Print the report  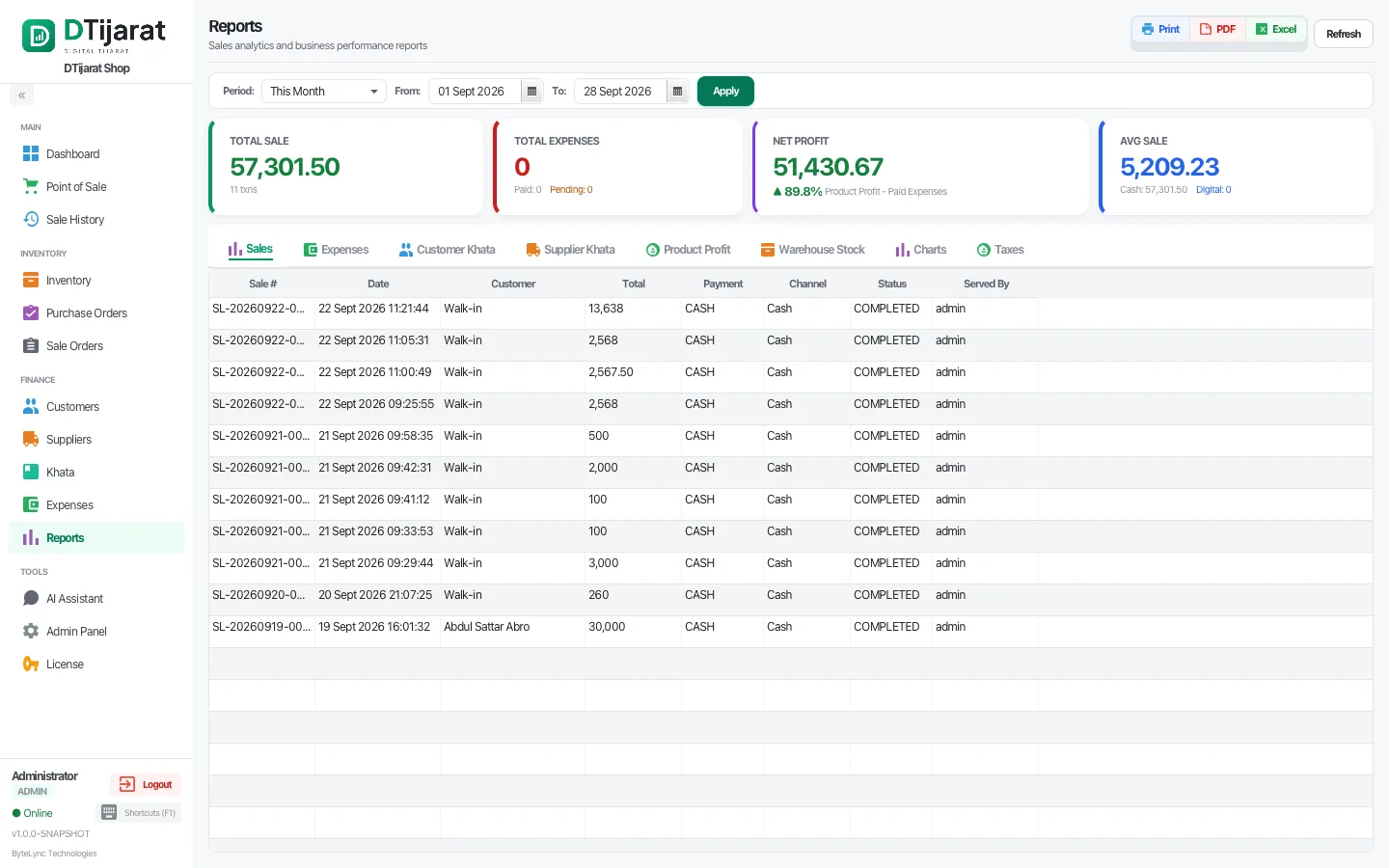point(1160,30)
